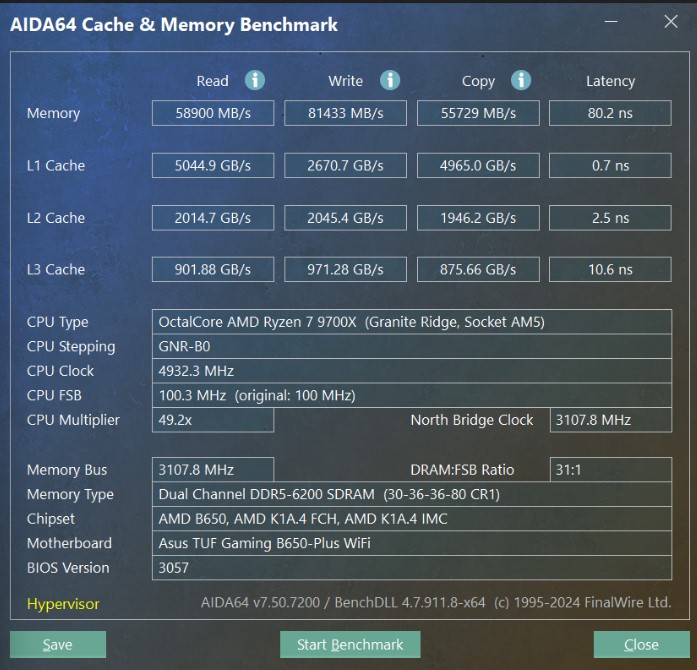697x670 pixels.
Task: Start Benchmark button
Action: pyautogui.click(x=350, y=644)
